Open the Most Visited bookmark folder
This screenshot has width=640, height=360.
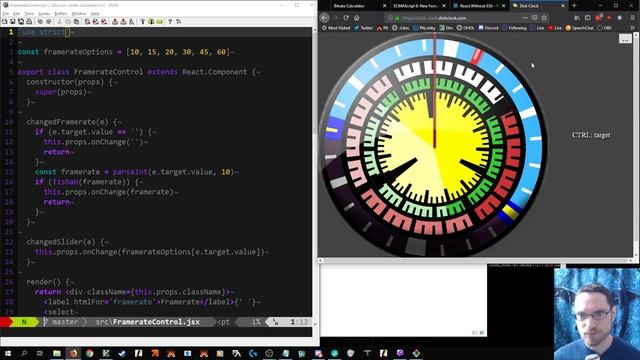[336, 28]
